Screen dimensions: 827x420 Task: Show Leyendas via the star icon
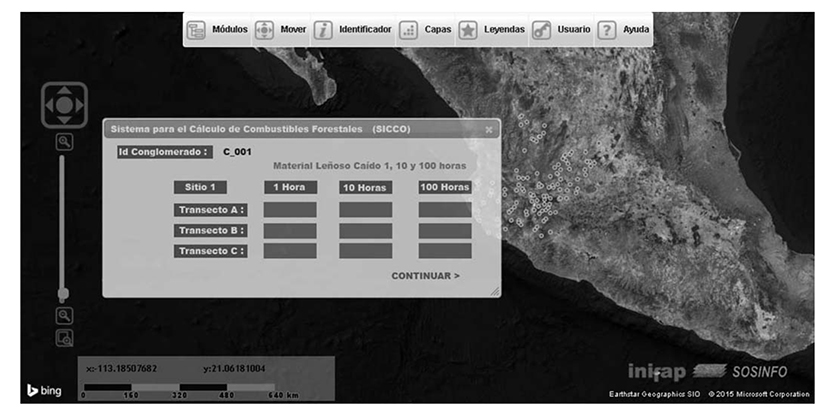tap(468, 30)
